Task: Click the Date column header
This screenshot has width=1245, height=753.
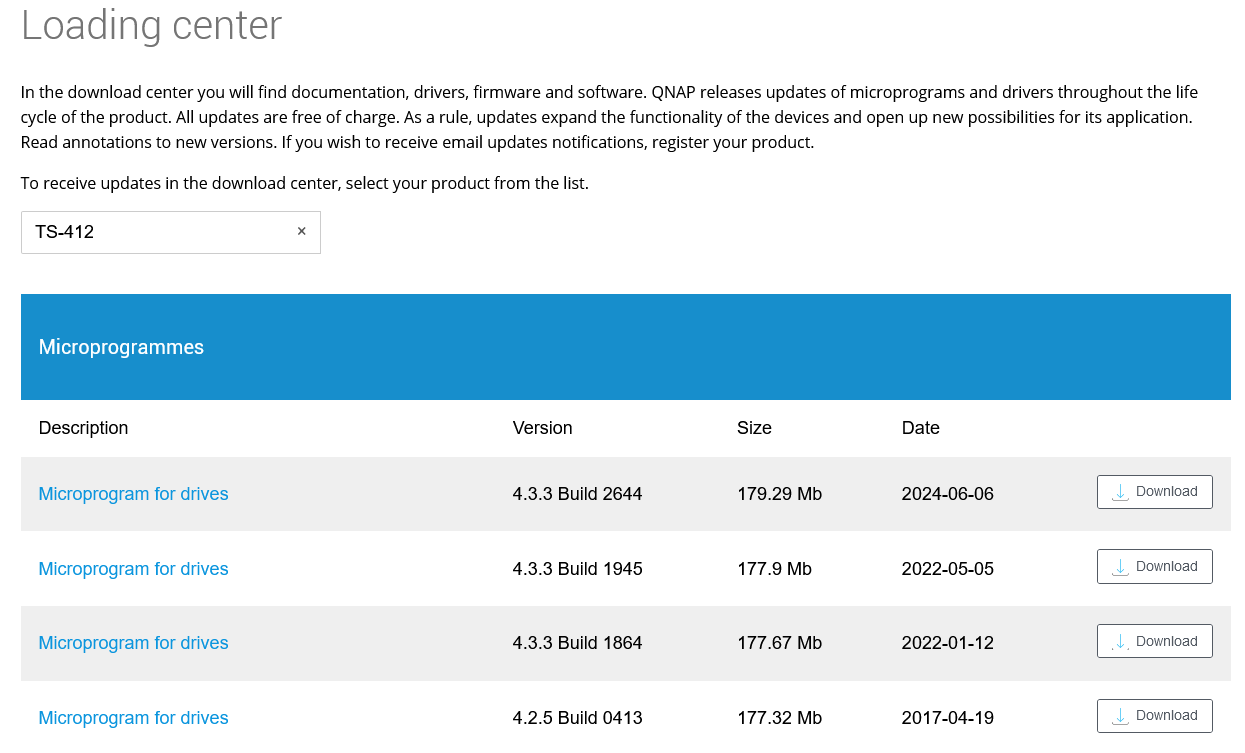Action: [920, 428]
